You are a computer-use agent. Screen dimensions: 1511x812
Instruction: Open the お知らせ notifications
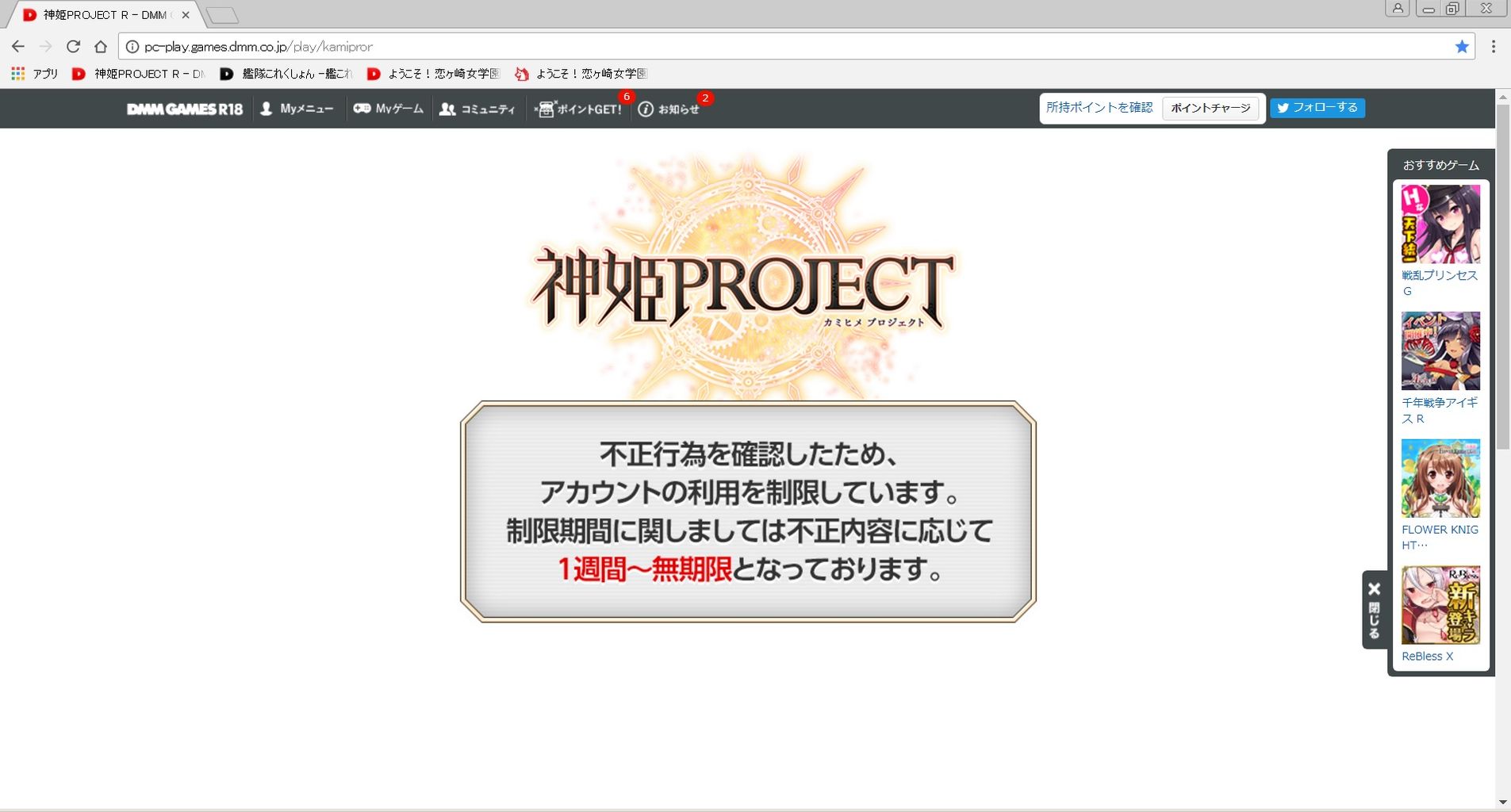[669, 109]
